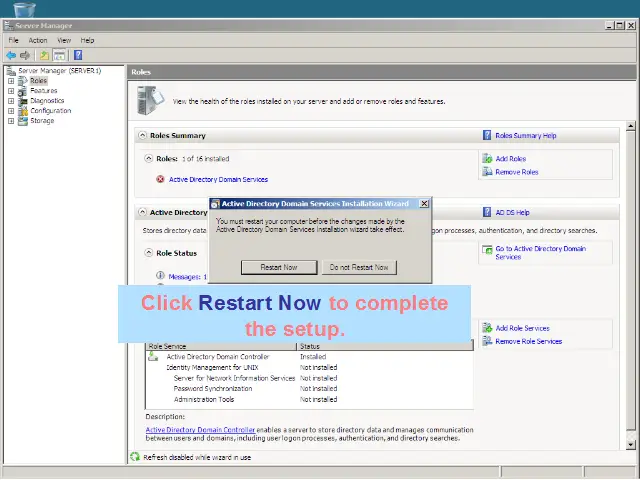Click the Add Roles link
Viewport: 640px width, 480px height.
click(x=511, y=159)
